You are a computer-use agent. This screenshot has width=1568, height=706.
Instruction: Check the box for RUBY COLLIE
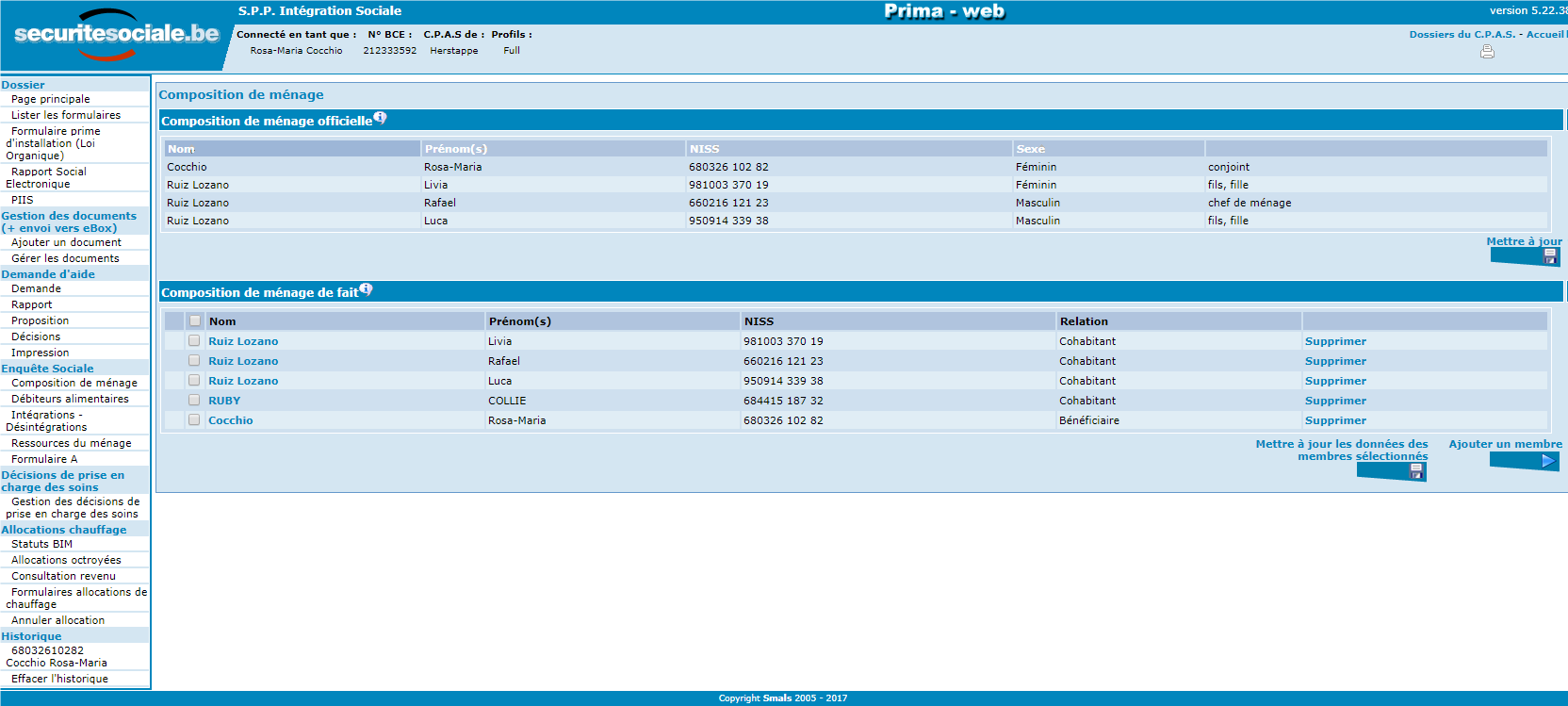(194, 400)
